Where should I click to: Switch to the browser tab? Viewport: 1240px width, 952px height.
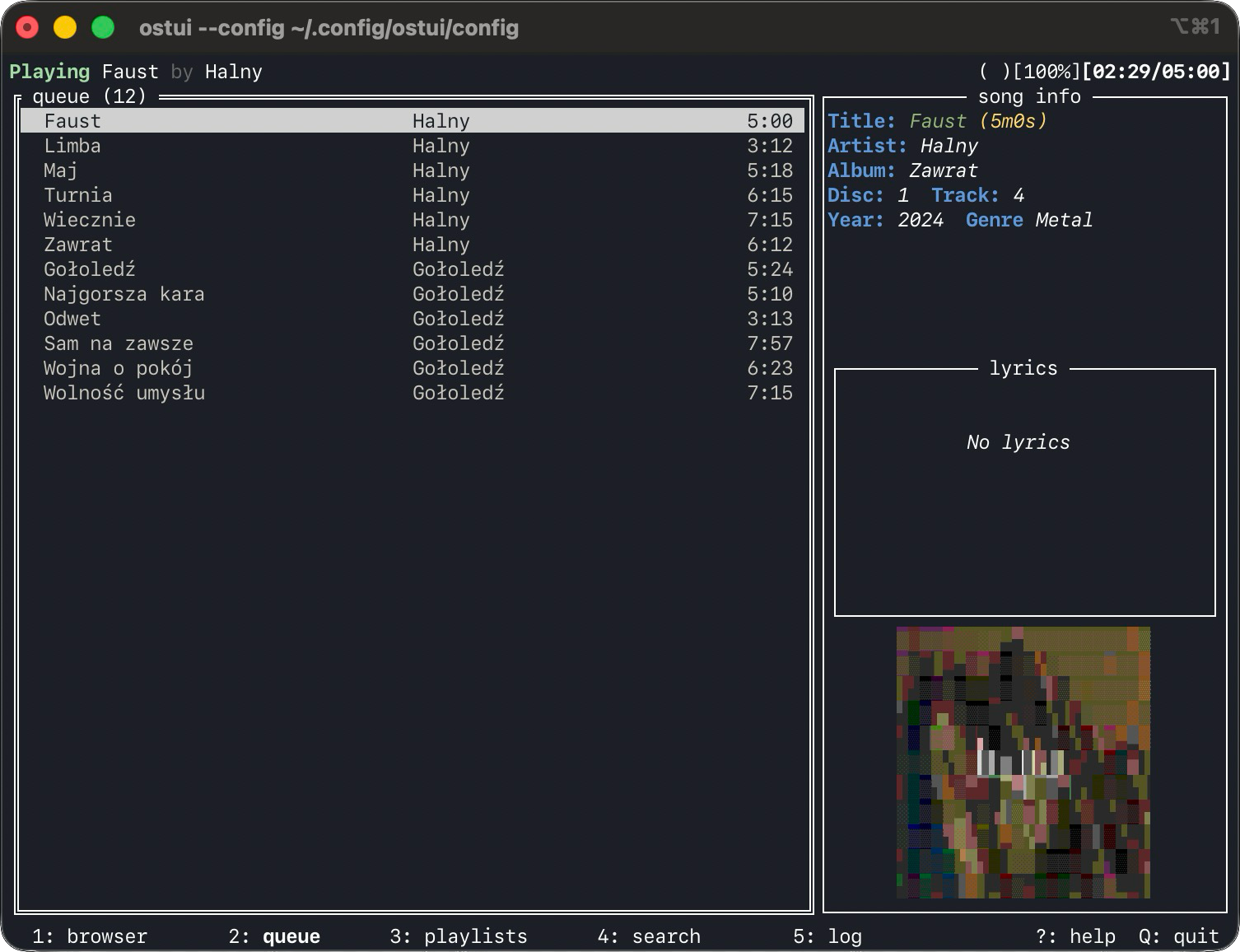(x=90, y=936)
